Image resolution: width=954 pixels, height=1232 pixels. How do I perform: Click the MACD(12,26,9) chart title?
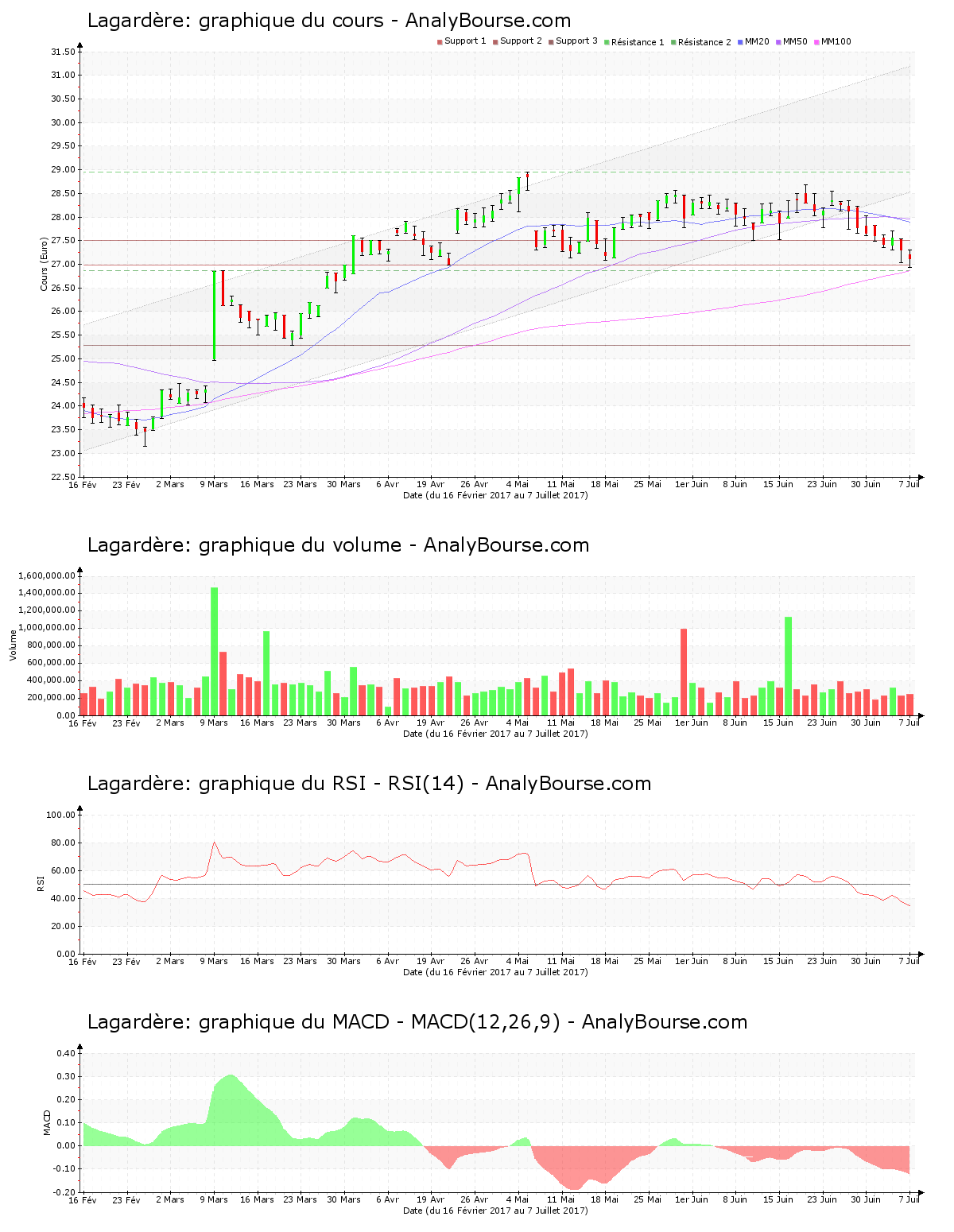coord(417,1022)
